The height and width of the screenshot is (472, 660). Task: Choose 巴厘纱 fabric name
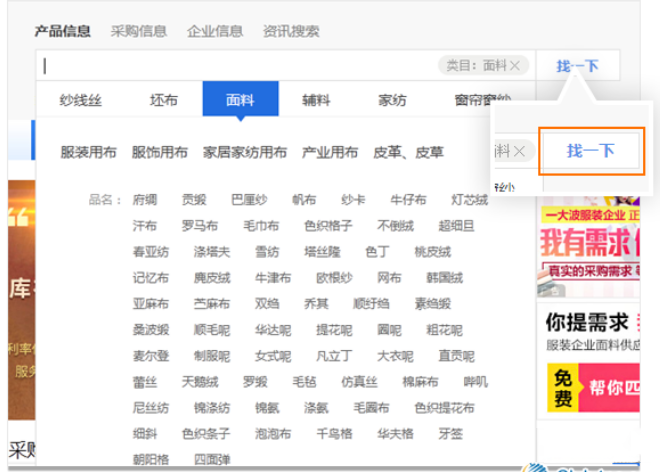point(249,200)
